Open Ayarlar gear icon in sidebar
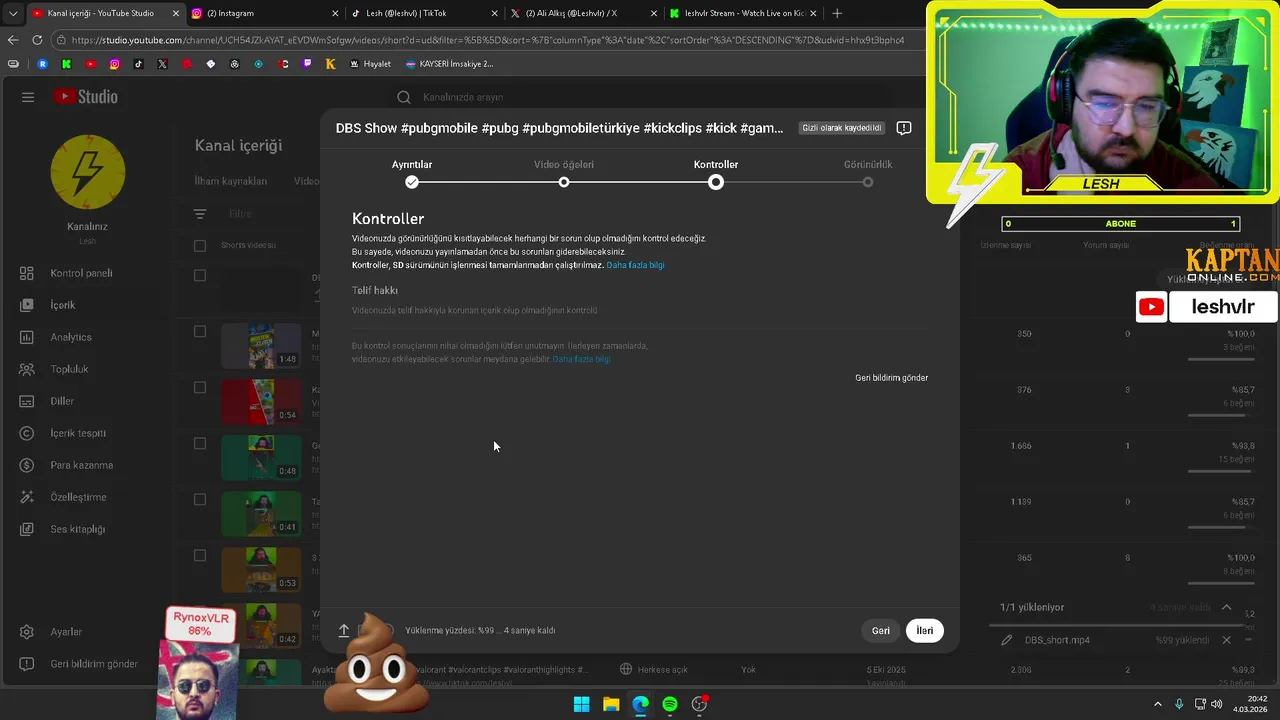The width and height of the screenshot is (1280, 720). click(x=28, y=632)
